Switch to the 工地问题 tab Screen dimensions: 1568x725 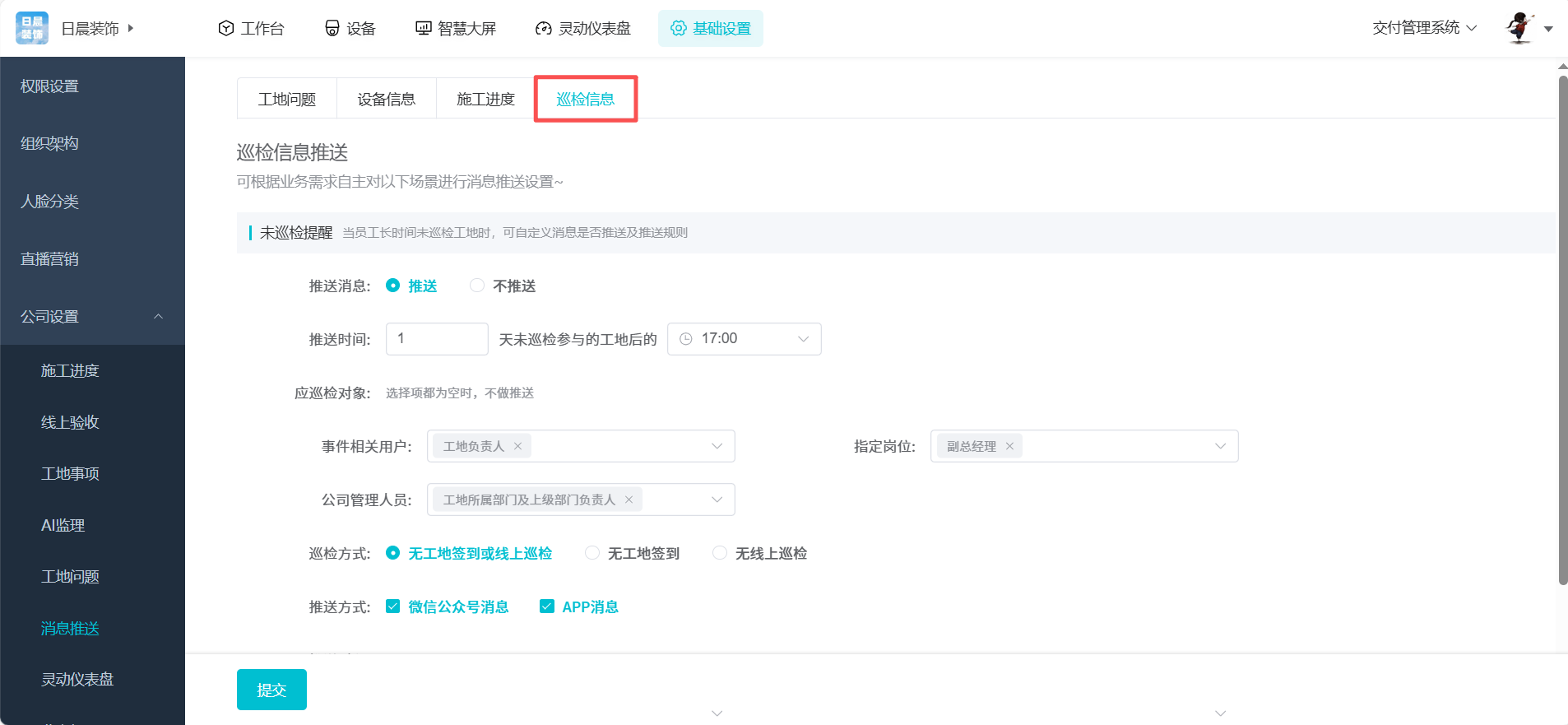287,100
